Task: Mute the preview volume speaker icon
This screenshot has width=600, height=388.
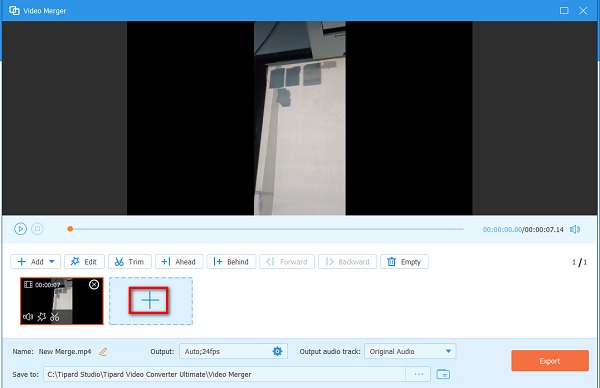Action: [x=575, y=229]
